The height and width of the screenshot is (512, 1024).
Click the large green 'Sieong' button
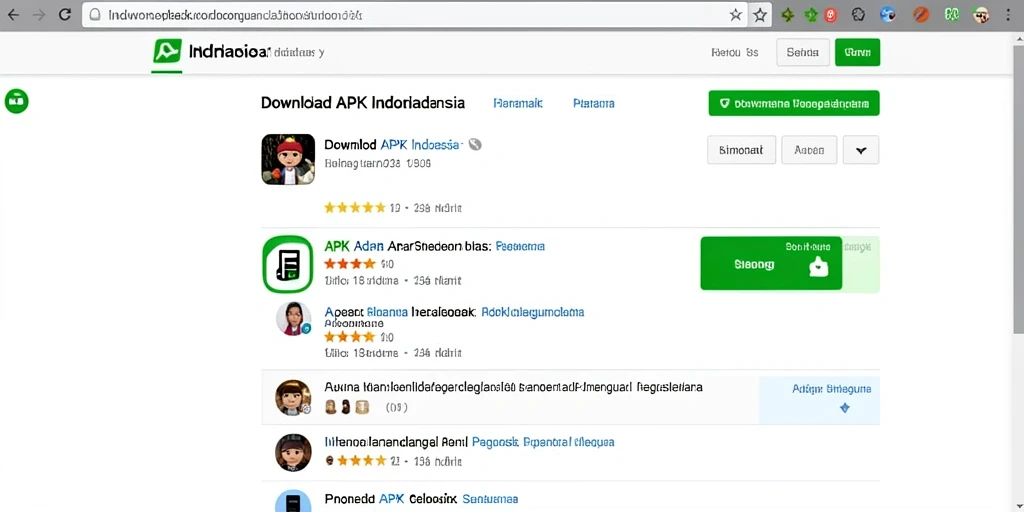pos(771,263)
